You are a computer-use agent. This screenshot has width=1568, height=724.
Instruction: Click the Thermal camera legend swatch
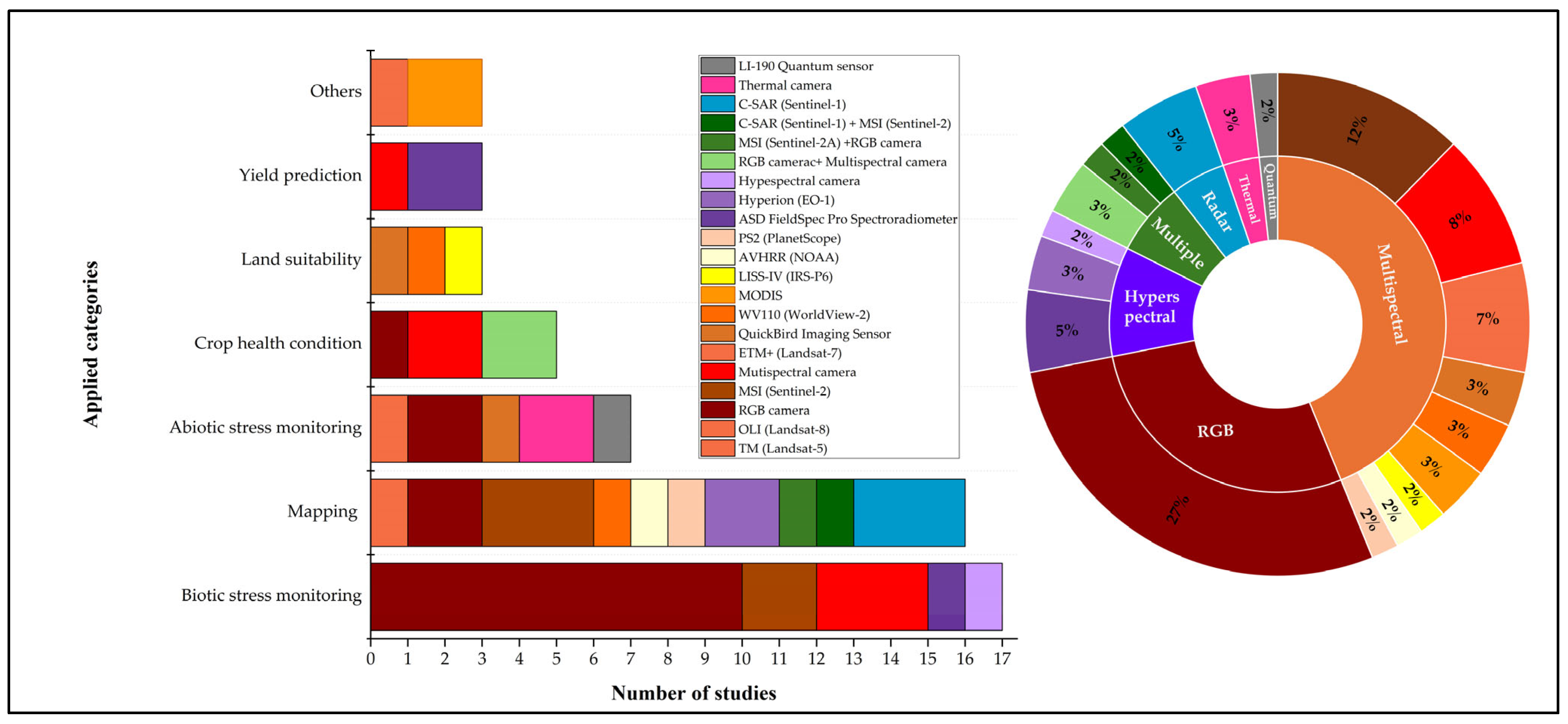point(717,84)
